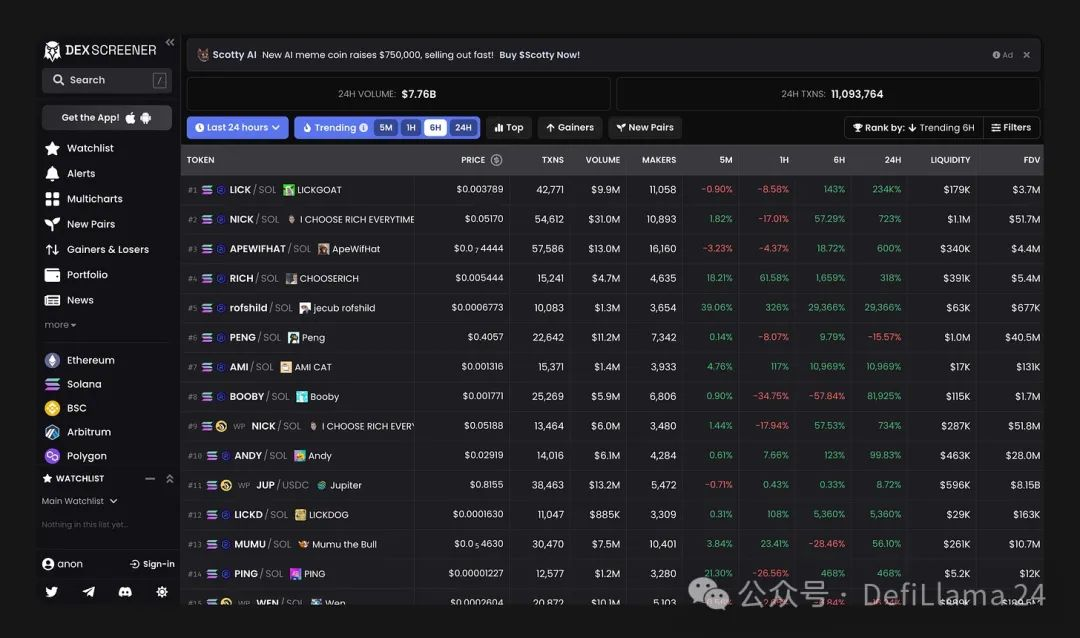Viewport: 1080px width, 638px height.
Task: Go to Gainers & Losers page
Action: [x=107, y=249]
